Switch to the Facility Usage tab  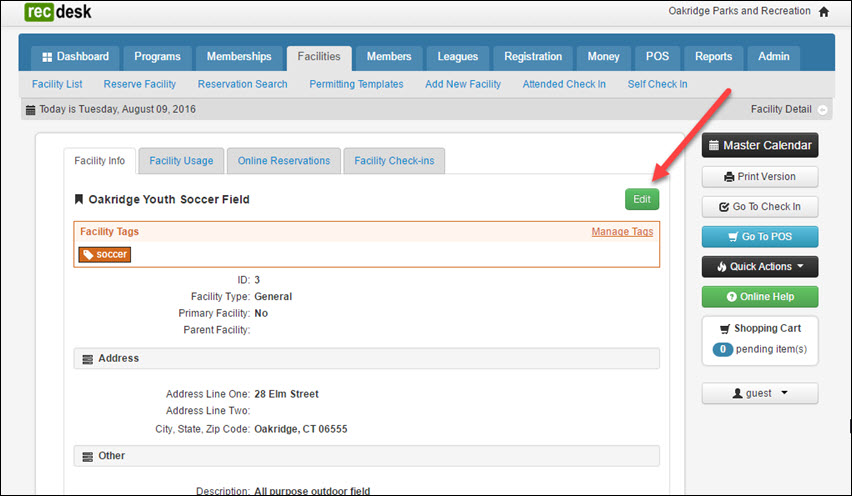click(181, 161)
